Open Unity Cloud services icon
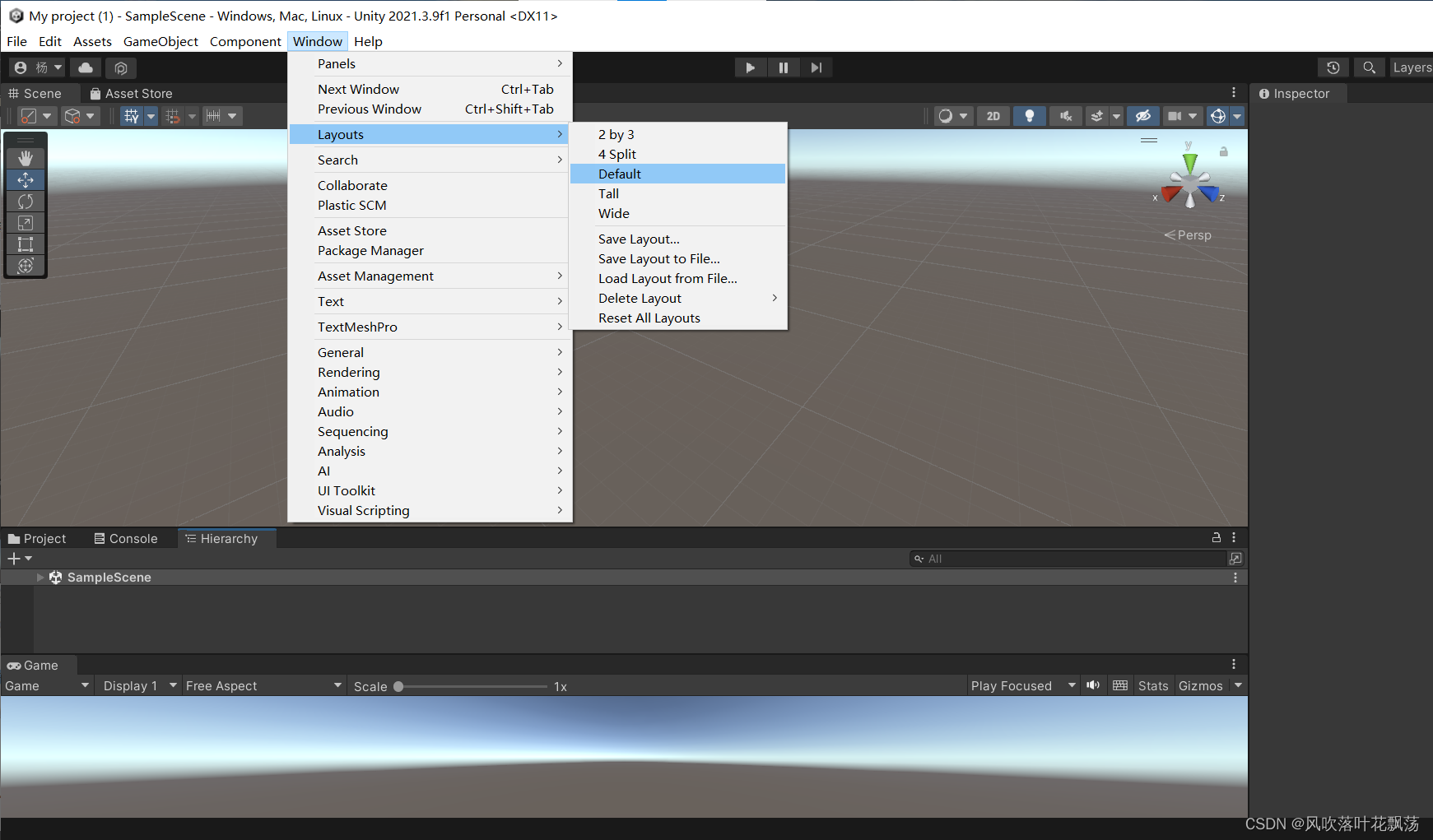The image size is (1433, 840). pos(86,67)
